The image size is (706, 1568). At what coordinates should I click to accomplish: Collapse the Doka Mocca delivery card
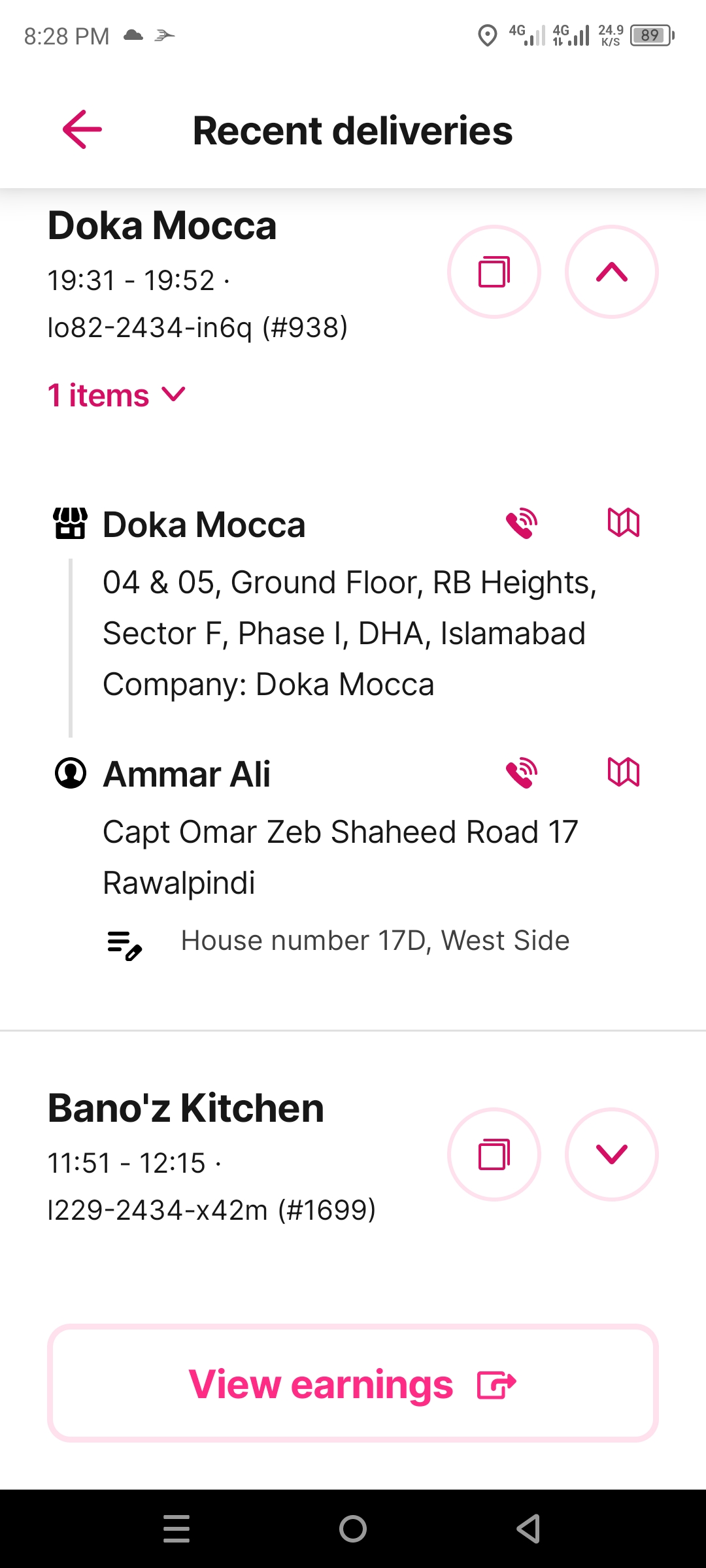coord(612,272)
